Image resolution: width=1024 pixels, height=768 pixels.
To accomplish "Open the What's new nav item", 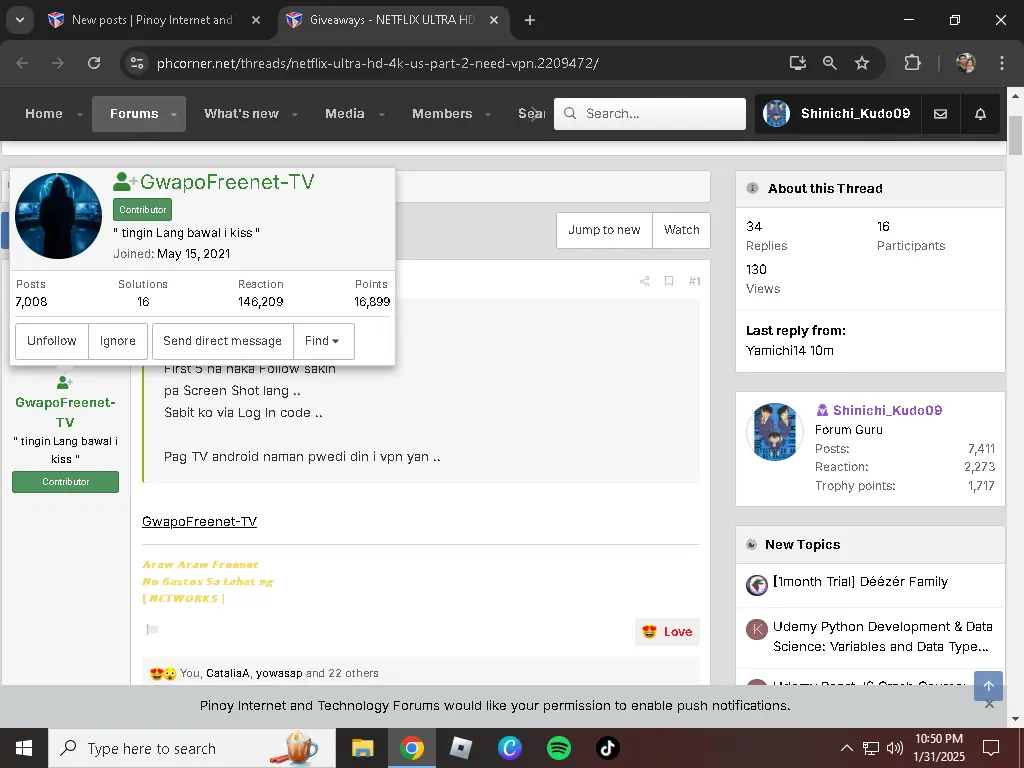I will pos(241,114).
